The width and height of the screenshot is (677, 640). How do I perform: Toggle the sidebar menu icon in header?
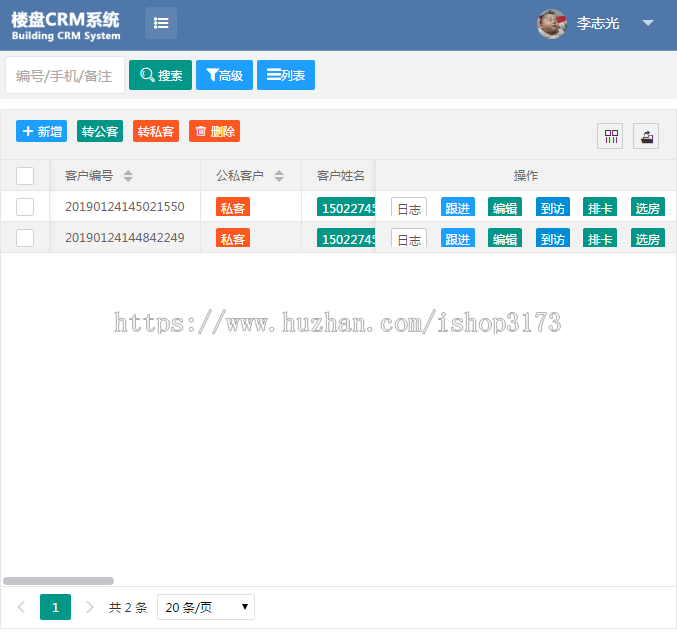click(x=161, y=23)
